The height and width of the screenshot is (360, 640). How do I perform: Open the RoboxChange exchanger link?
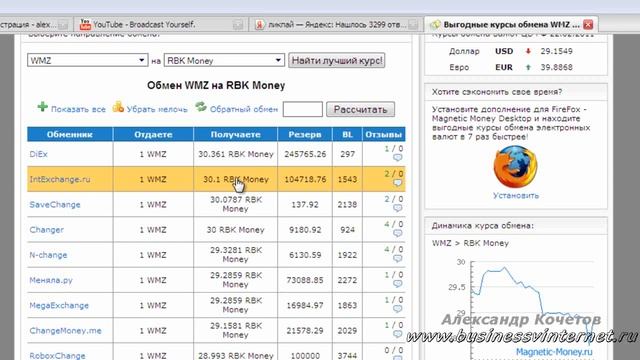[57, 356]
